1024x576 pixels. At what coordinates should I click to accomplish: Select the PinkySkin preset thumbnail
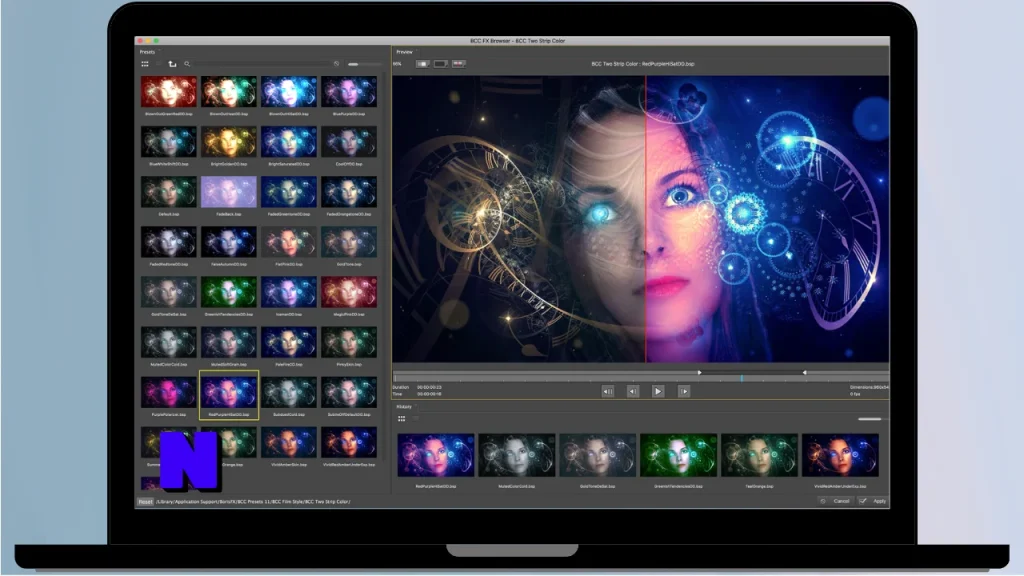tap(349, 342)
